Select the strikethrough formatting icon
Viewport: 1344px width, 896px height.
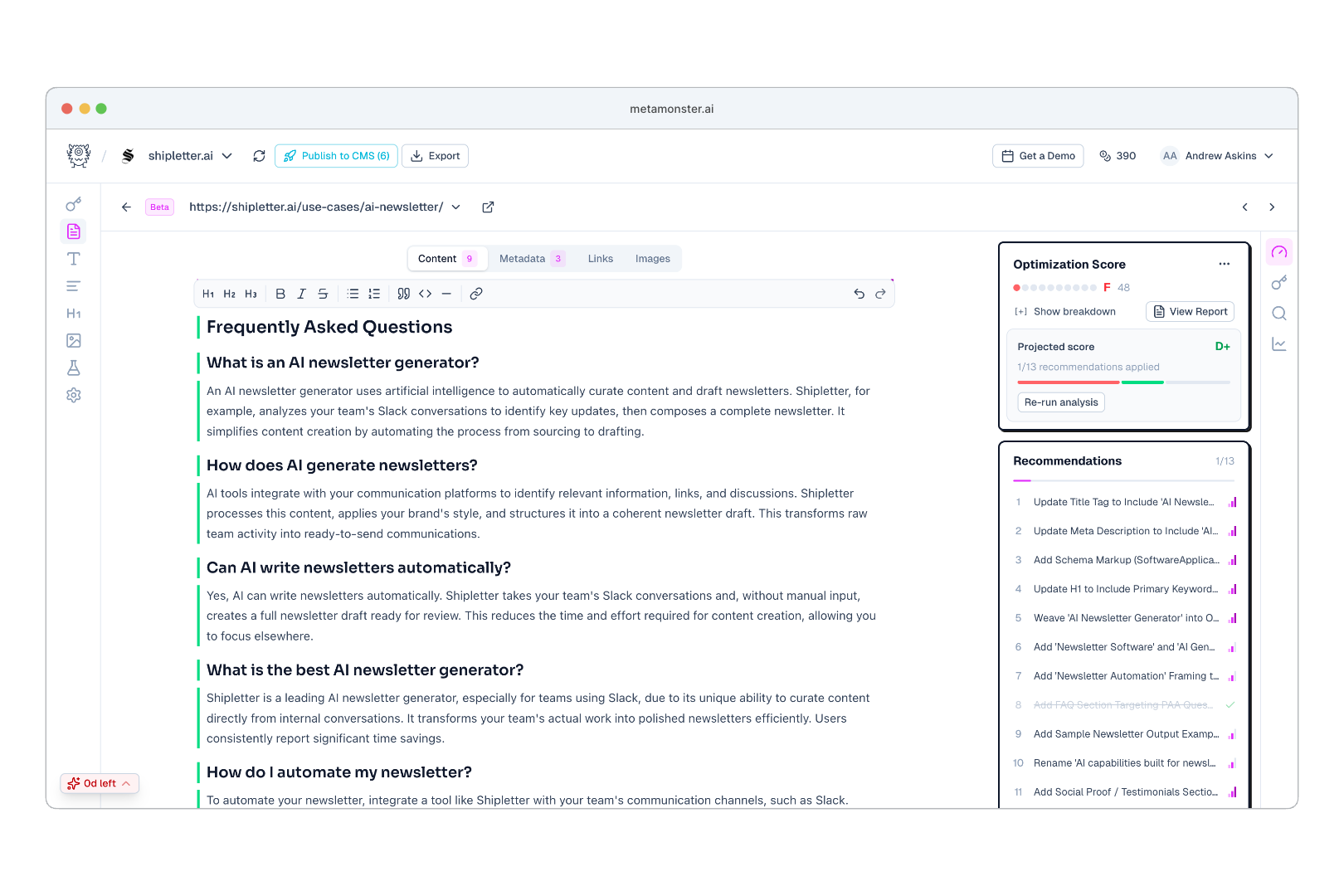pos(323,293)
